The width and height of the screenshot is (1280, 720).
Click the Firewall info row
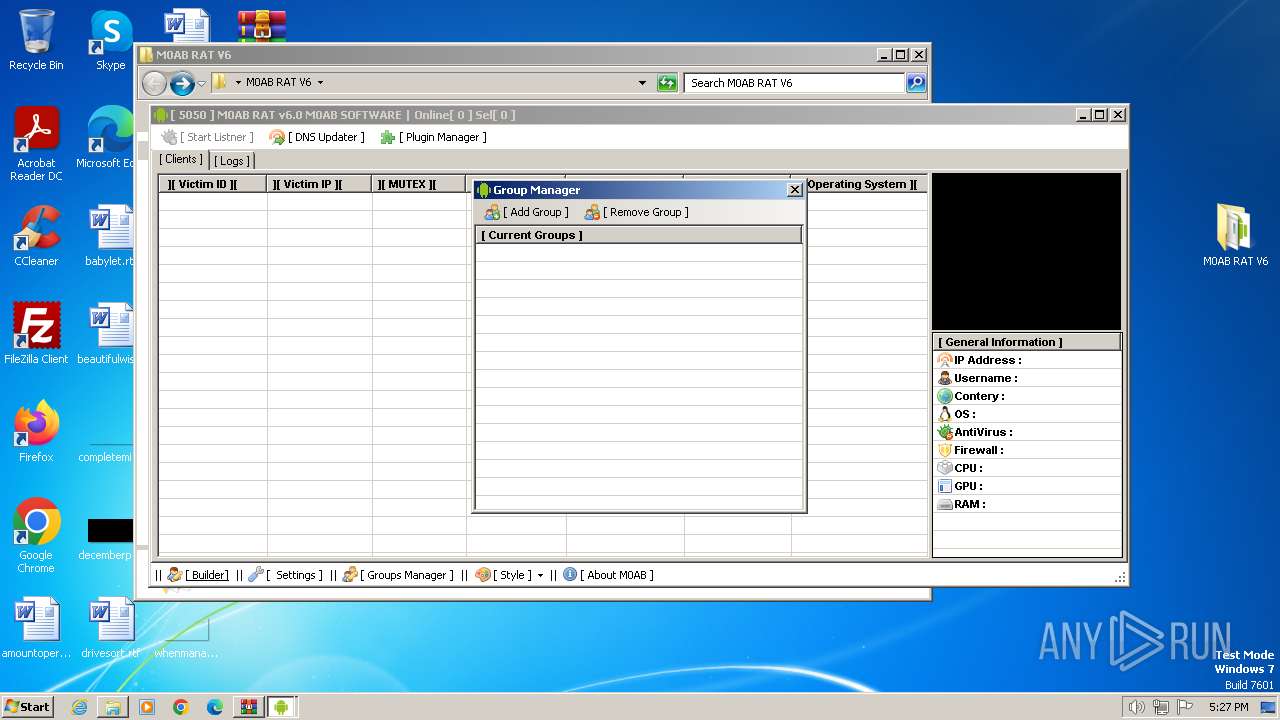click(x=1028, y=450)
